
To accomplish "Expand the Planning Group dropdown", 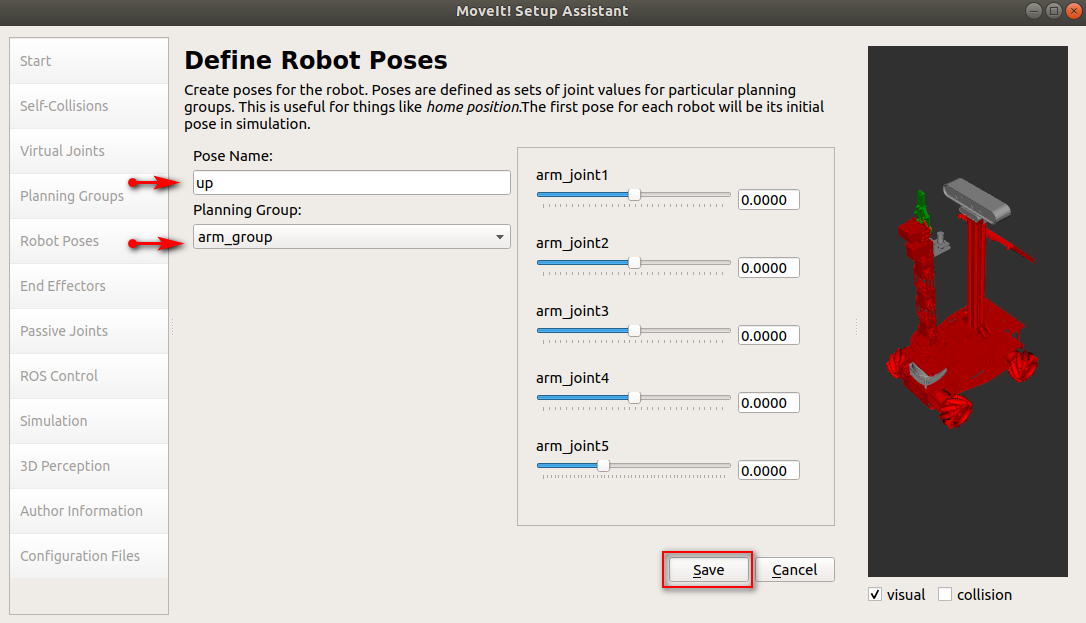I will (x=352, y=237).
